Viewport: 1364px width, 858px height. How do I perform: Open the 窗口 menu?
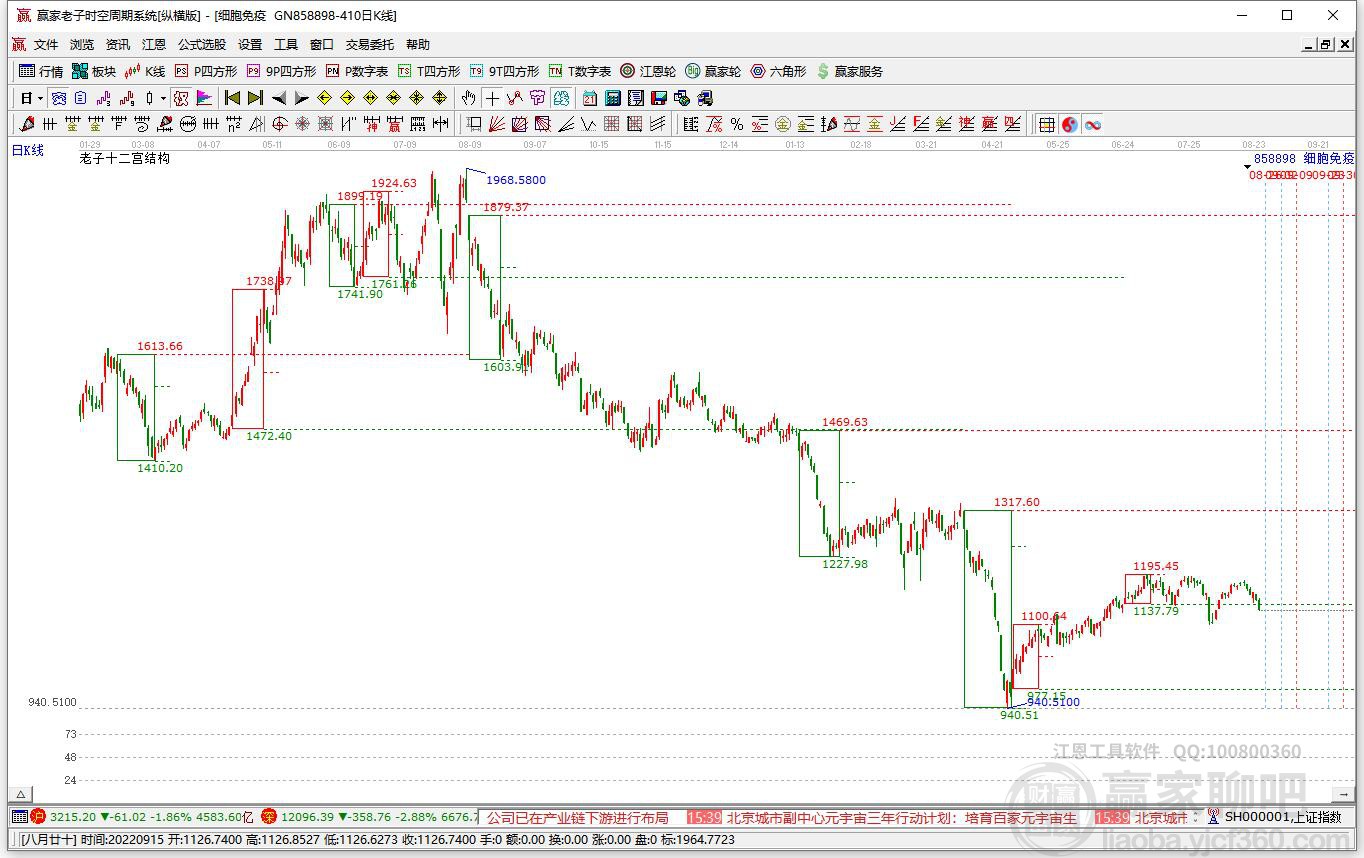tap(322, 45)
